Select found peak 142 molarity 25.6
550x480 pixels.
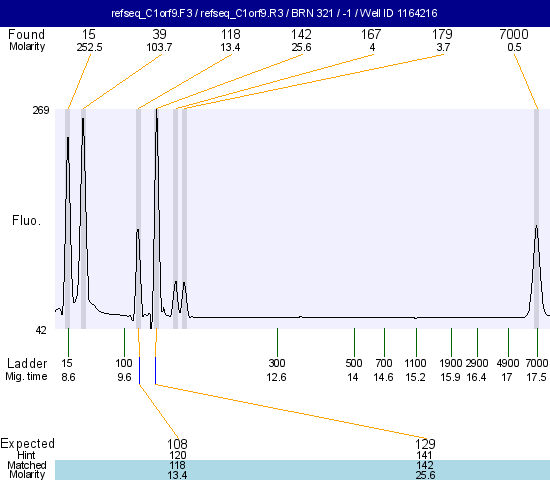[x=301, y=40]
